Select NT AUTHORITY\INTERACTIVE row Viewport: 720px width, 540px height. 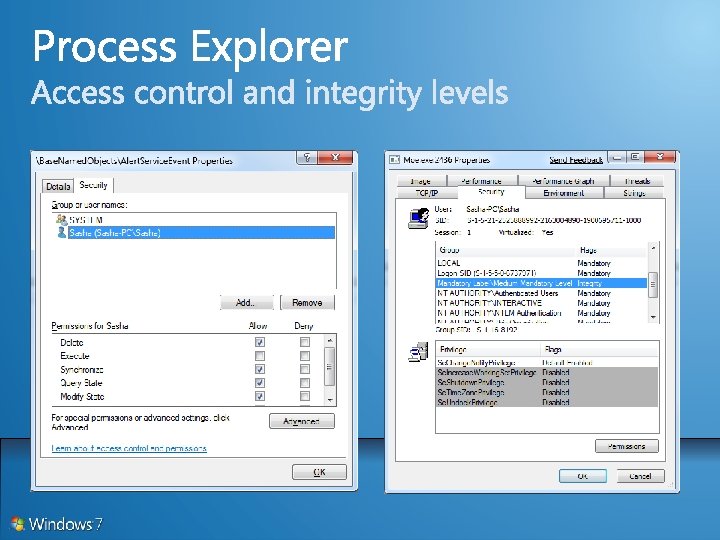[x=541, y=303]
